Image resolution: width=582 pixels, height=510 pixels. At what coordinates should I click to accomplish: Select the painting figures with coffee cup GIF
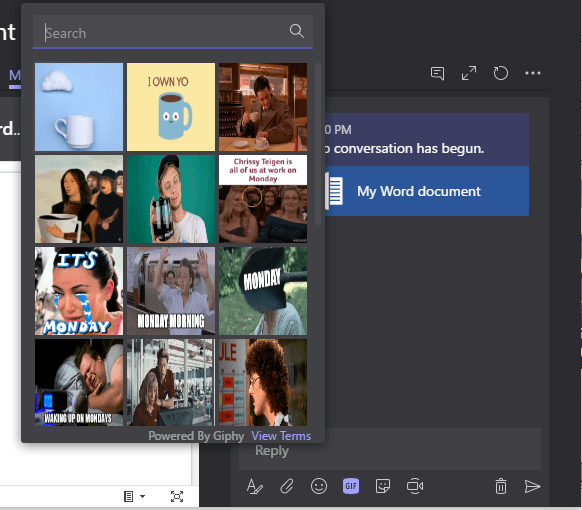coord(79,199)
